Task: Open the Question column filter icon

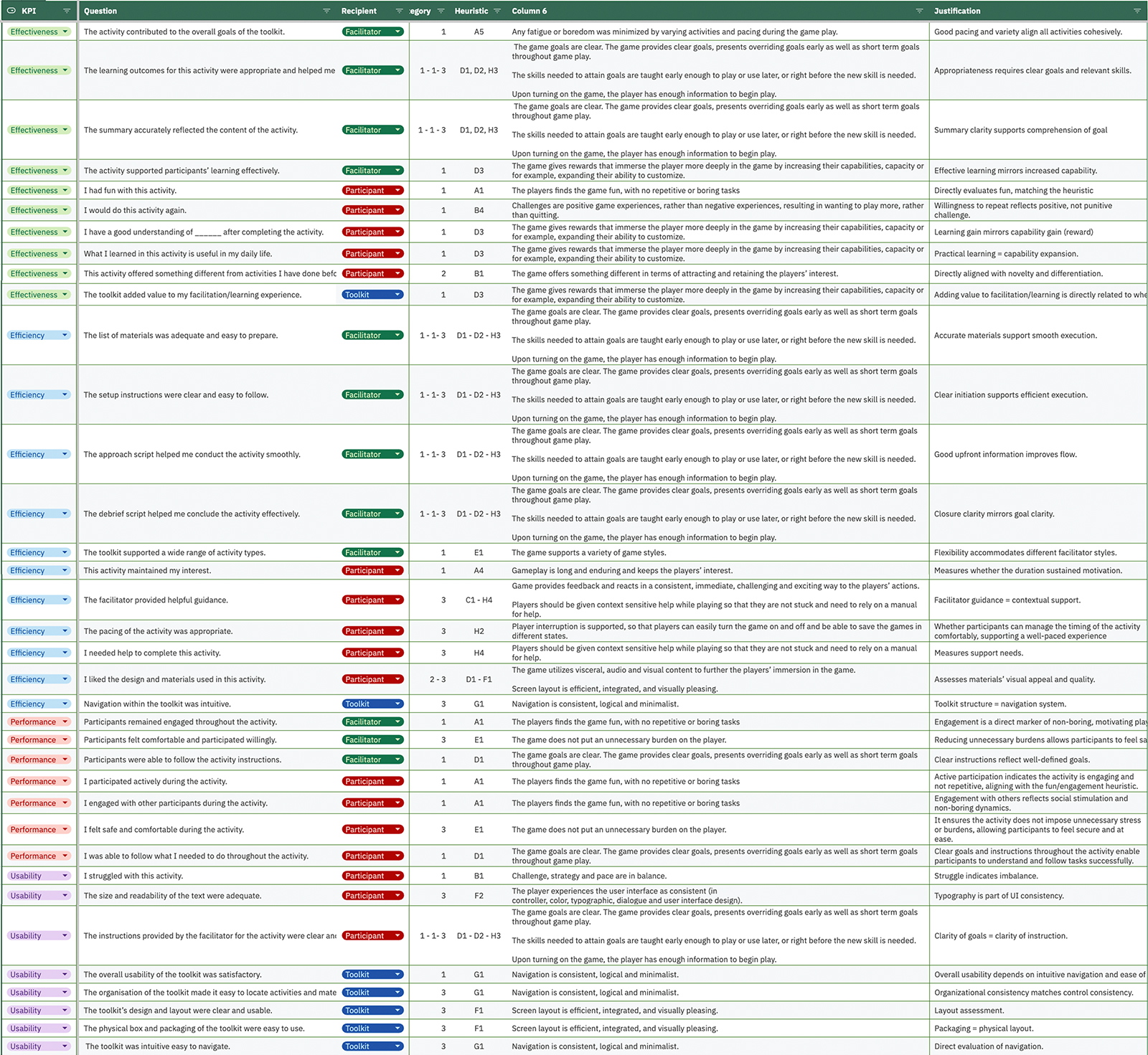Action: coord(326,11)
